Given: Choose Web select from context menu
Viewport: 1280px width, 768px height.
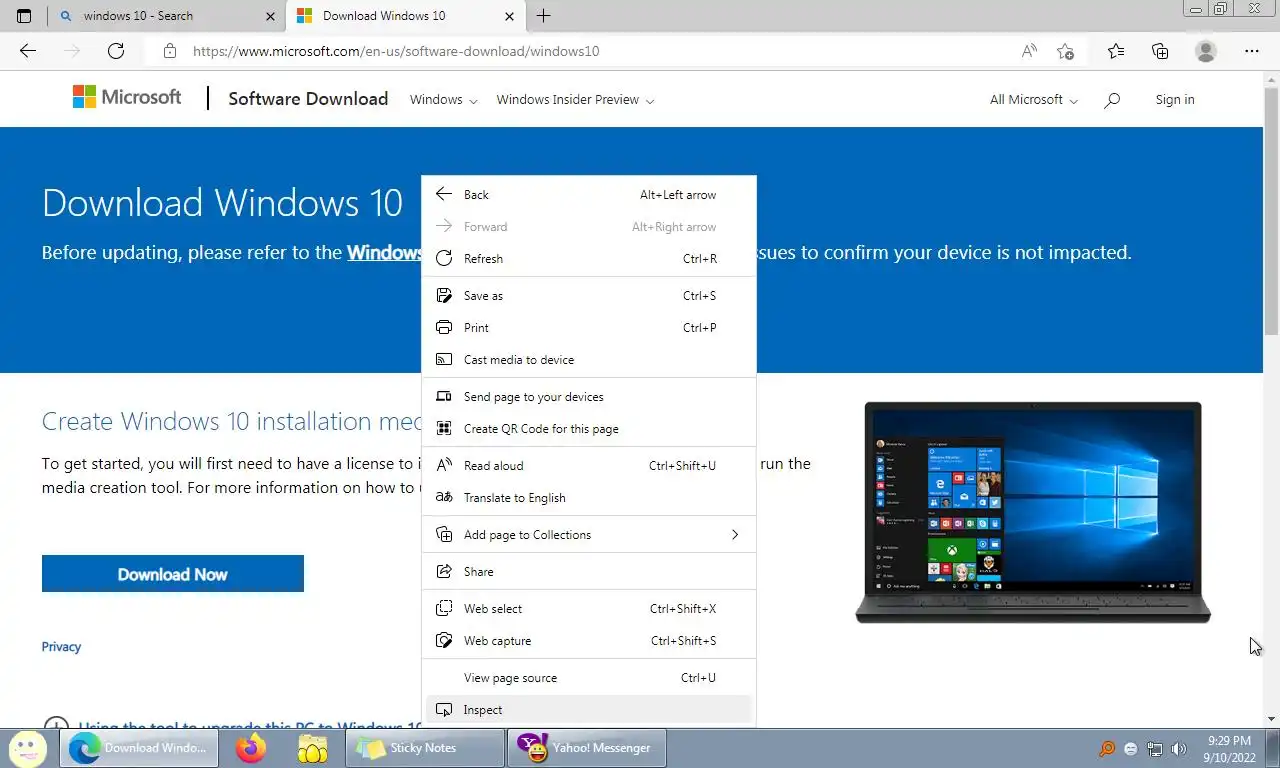Looking at the screenshot, I should tap(589, 609).
